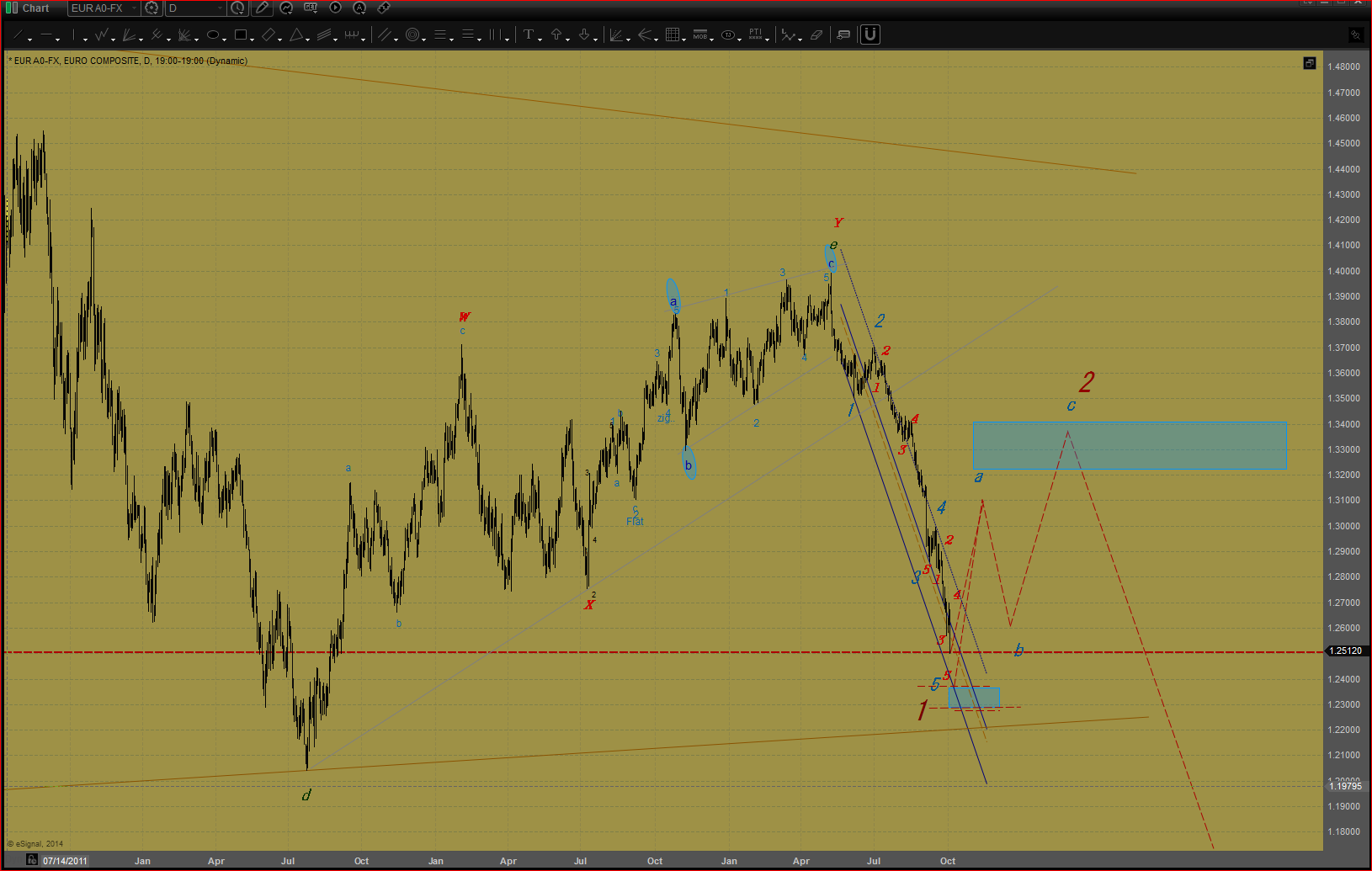This screenshot has width=1372, height=871.
Task: Select the TJ ellipse tool
Action: (x=728, y=35)
